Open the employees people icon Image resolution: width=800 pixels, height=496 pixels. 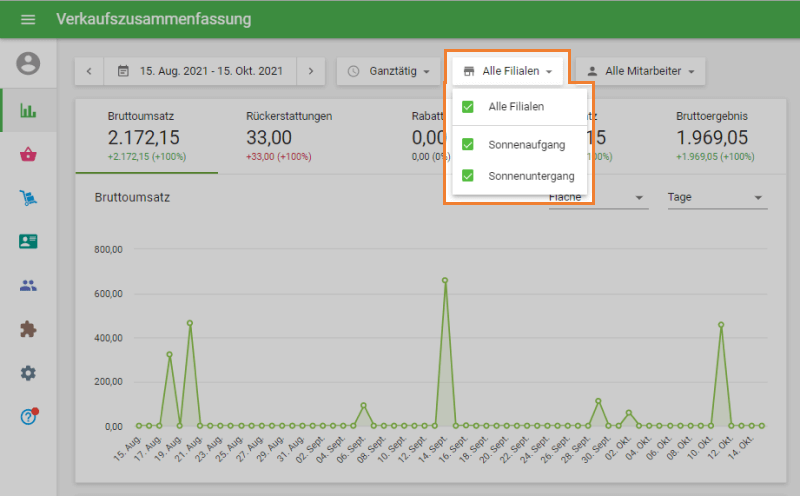pyautogui.click(x=28, y=285)
